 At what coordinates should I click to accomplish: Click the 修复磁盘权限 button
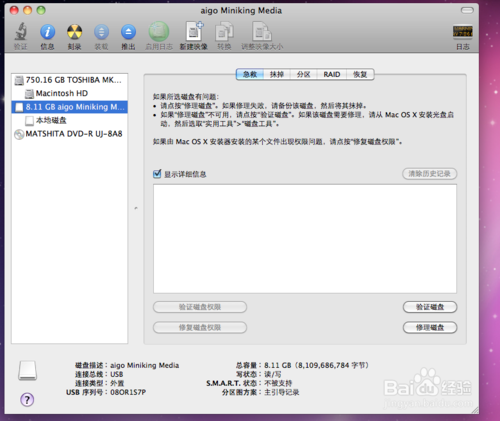point(200,327)
